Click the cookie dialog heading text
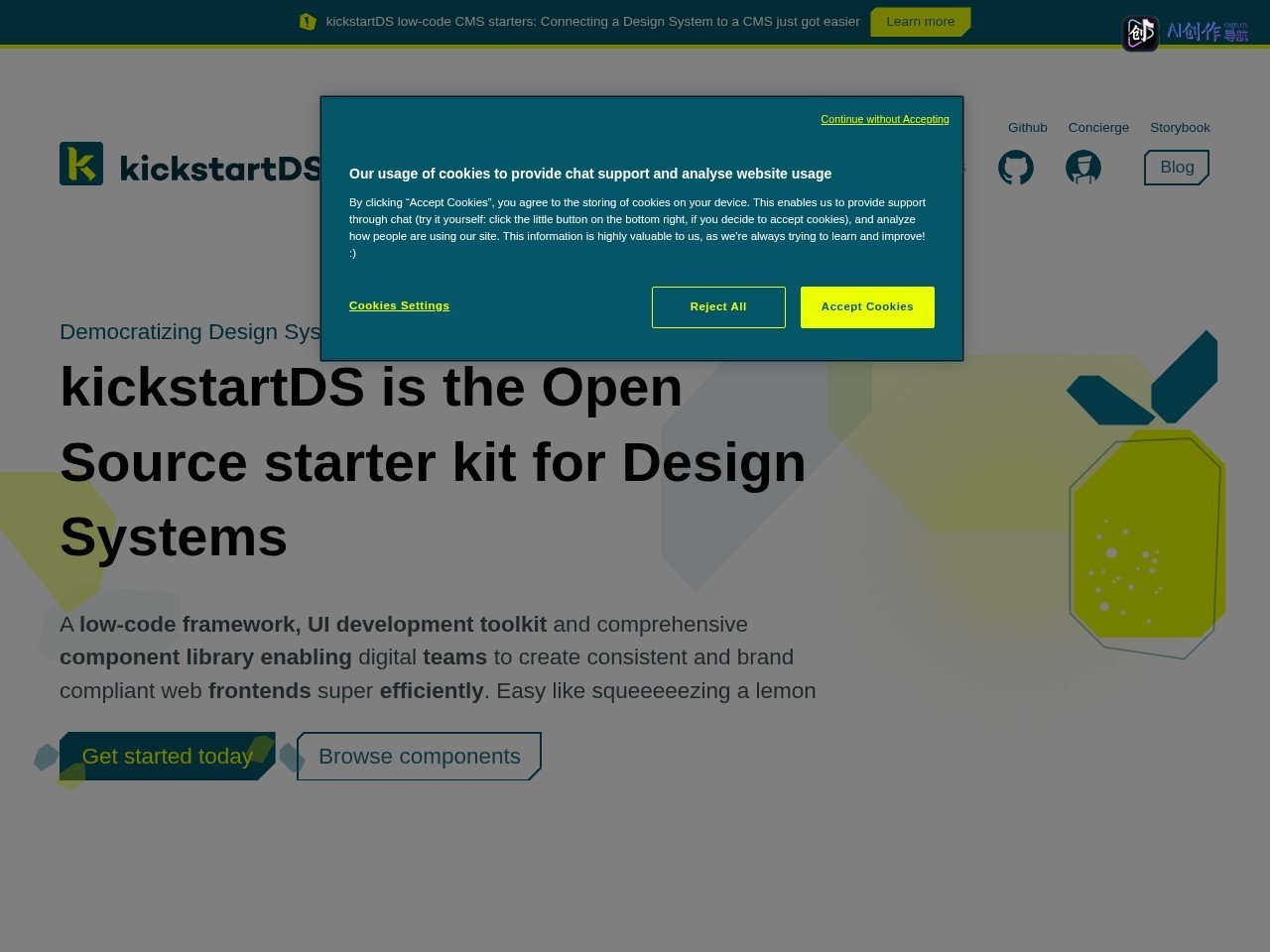Viewport: 1270px width, 952px height. click(590, 174)
